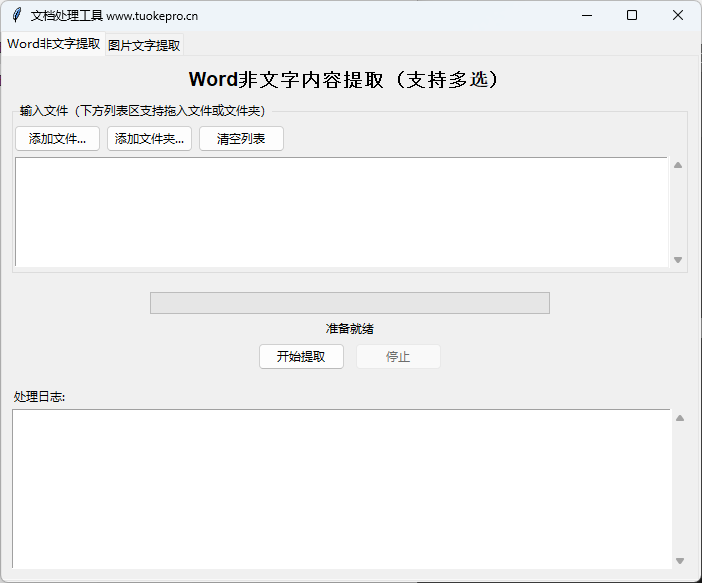
Task: Choose 添加文件夹... to add a folder
Action: 149,139
